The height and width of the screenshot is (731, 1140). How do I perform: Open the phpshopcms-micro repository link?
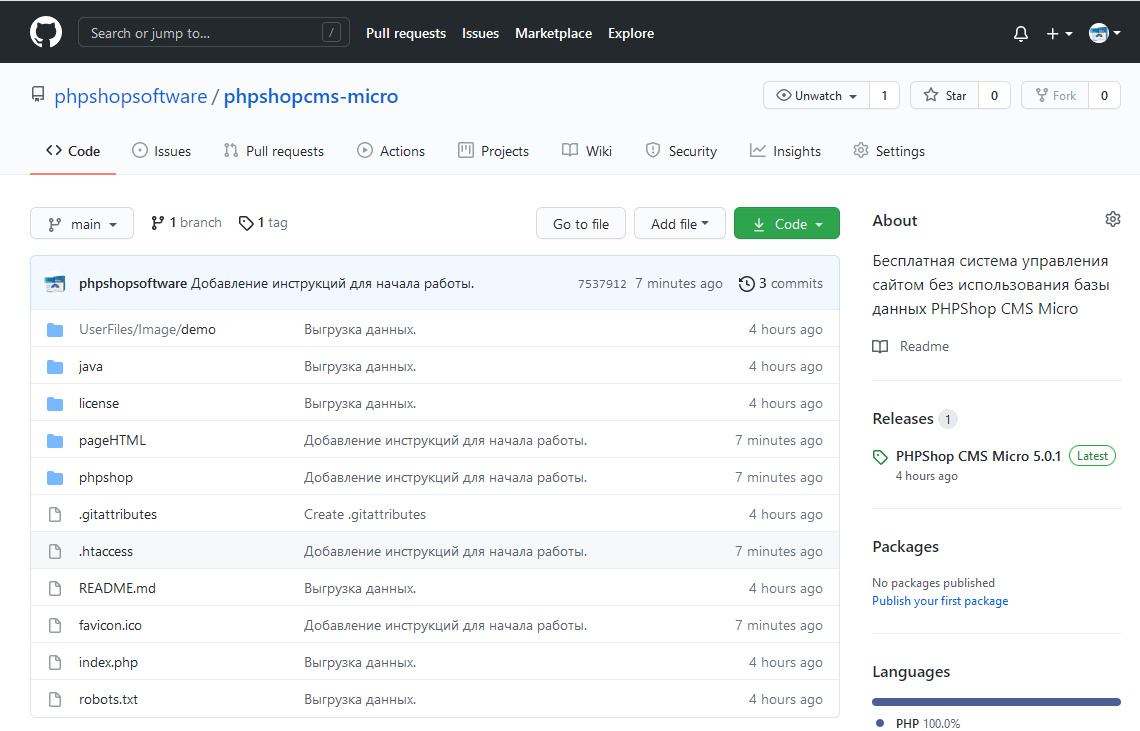310,96
